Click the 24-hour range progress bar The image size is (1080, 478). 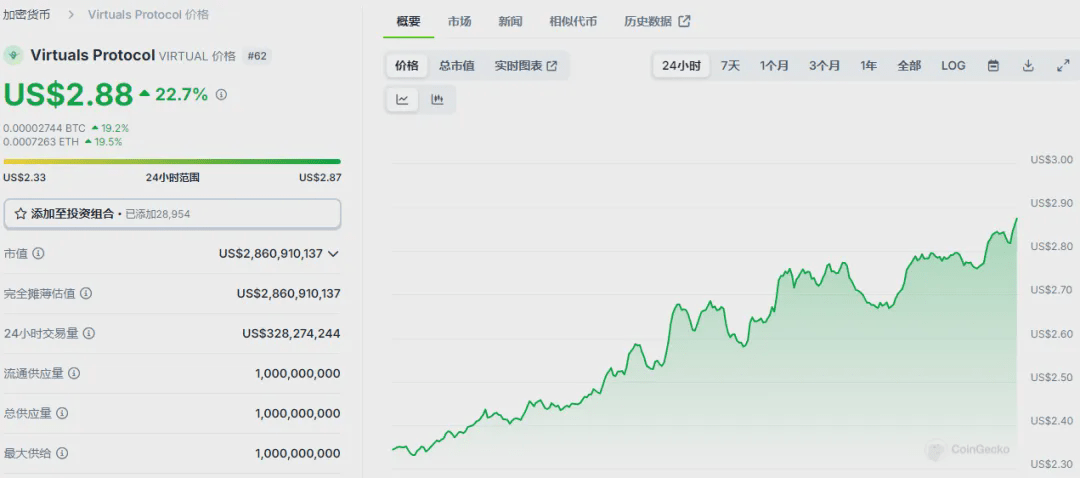[172, 162]
